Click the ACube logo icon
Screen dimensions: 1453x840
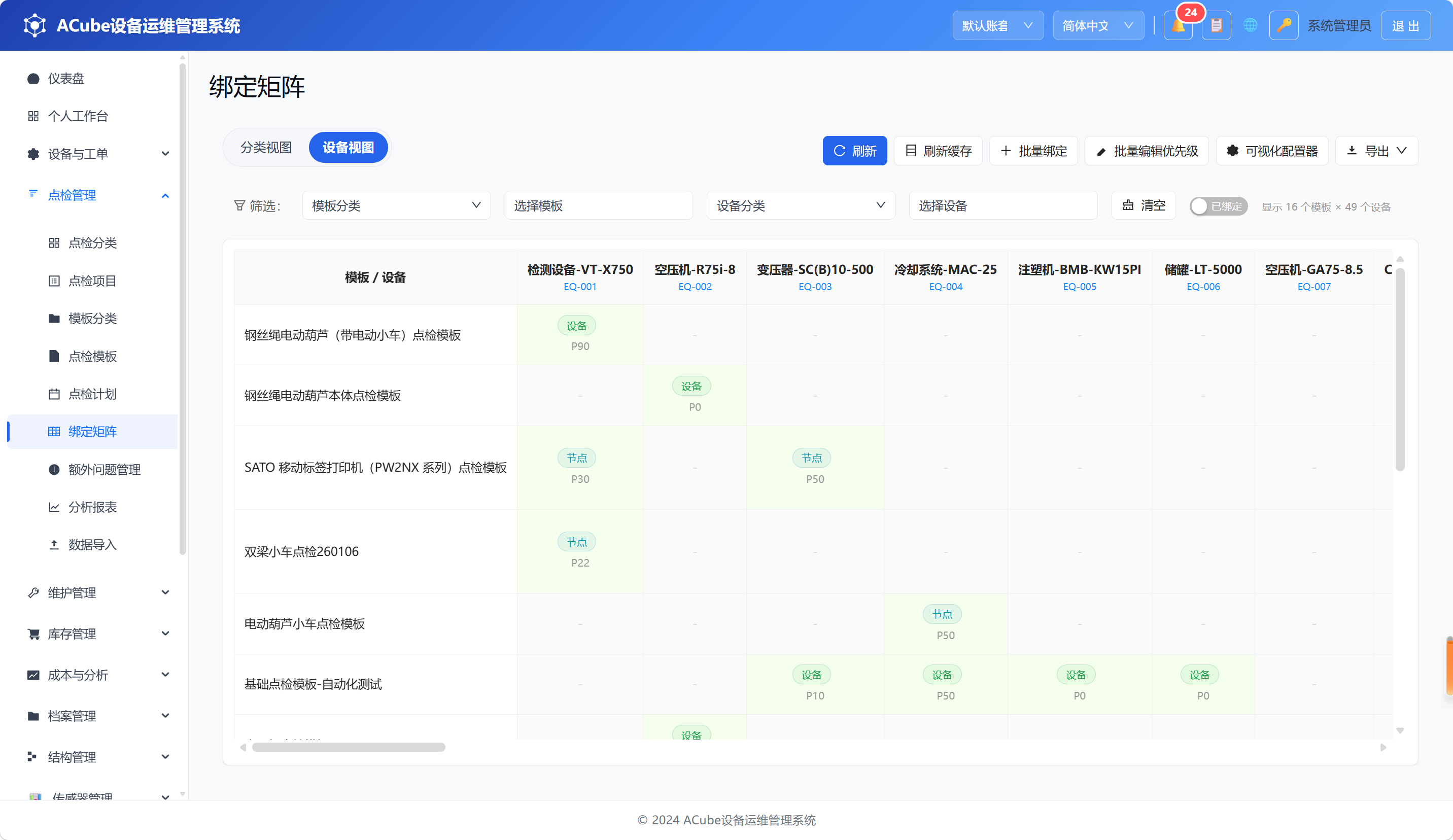pos(34,25)
